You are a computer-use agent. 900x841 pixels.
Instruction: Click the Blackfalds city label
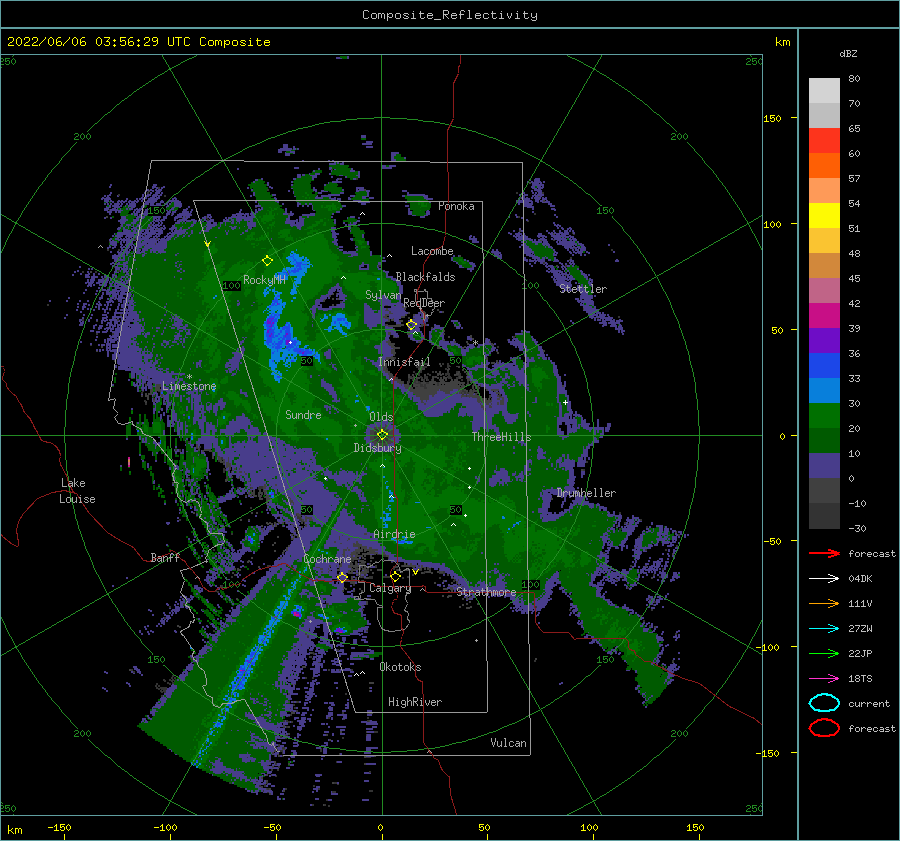[425, 277]
